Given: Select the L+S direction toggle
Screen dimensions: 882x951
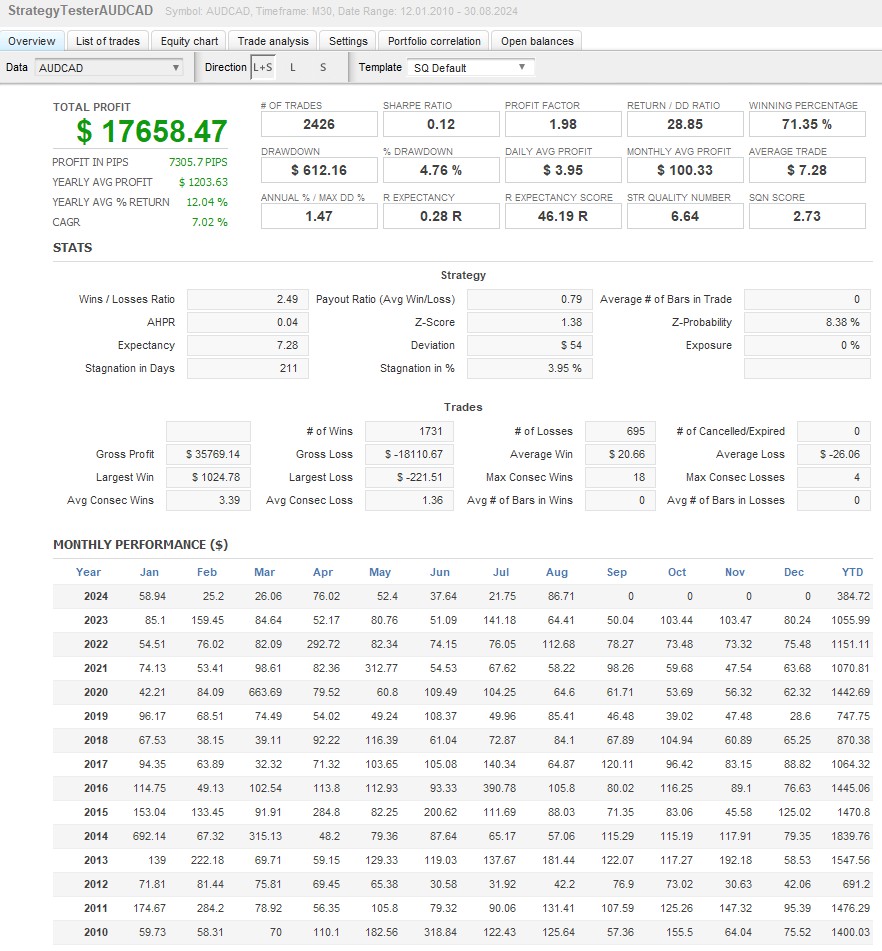Looking at the screenshot, I should point(263,67).
